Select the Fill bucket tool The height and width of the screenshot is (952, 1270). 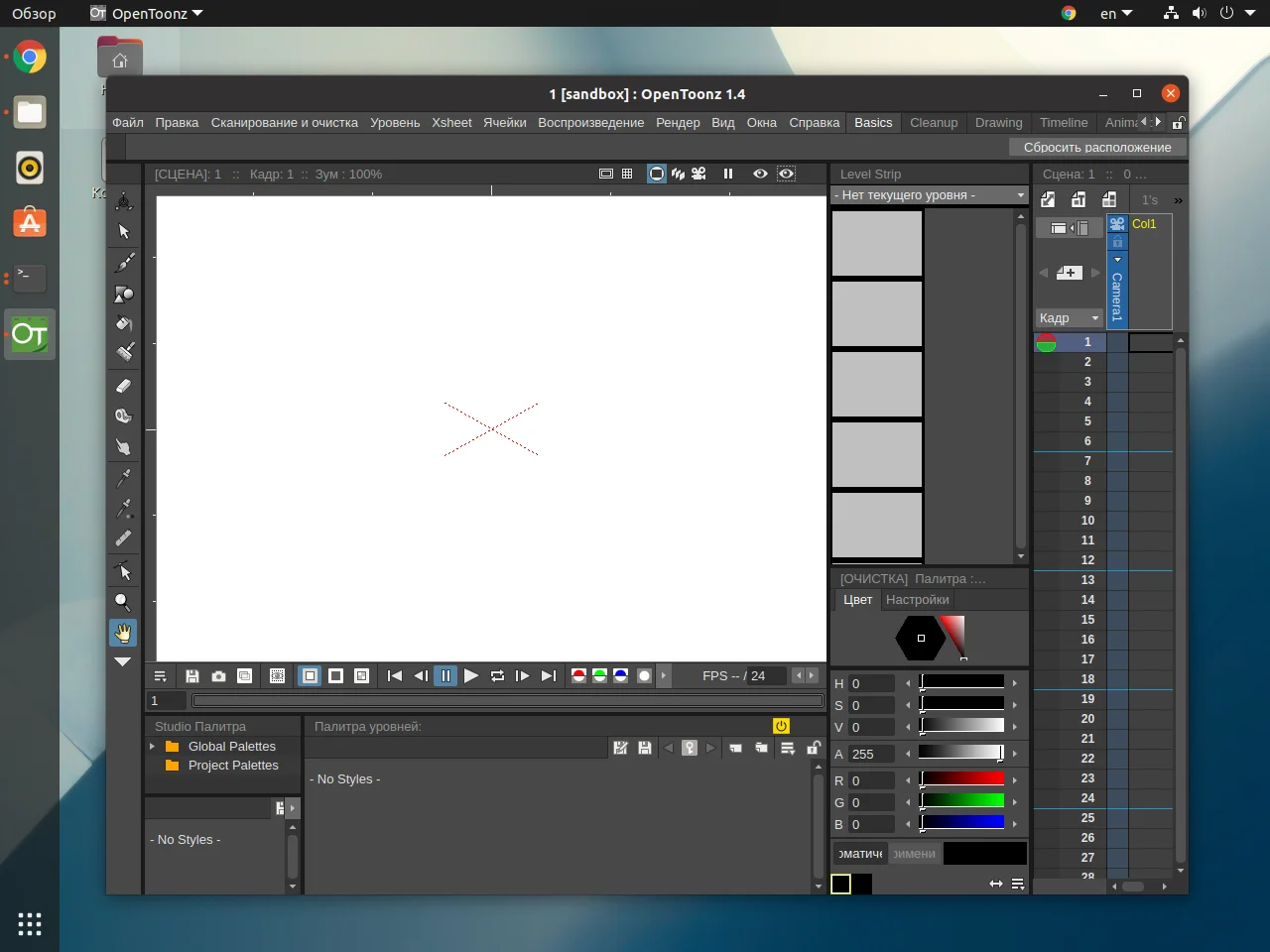[124, 323]
